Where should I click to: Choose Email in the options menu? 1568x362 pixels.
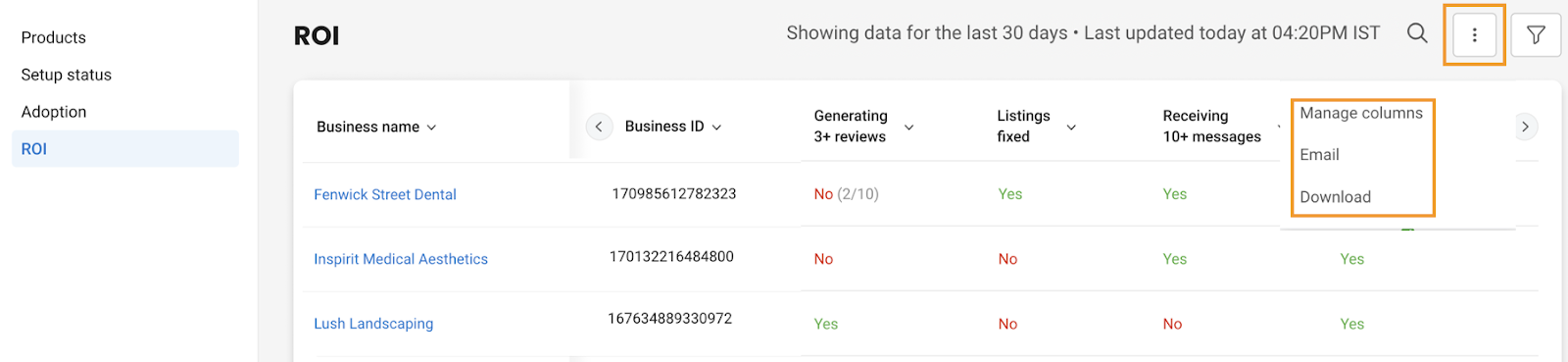tap(1319, 155)
